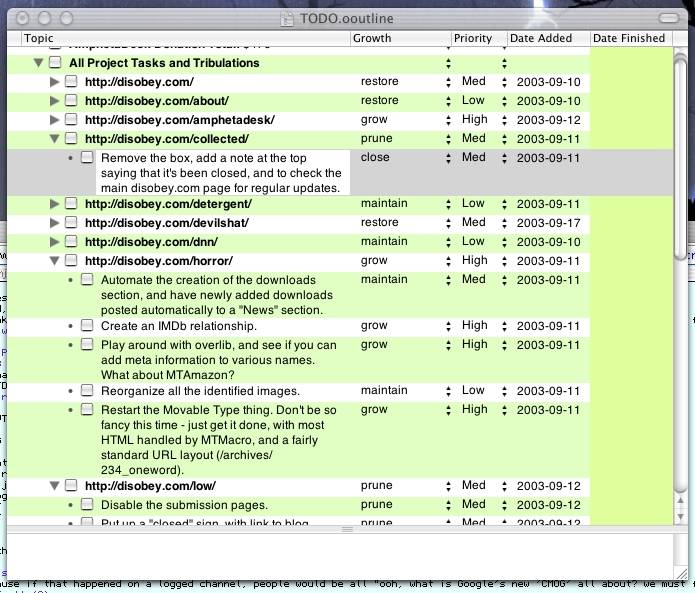
Task: Tick the Create an IMDb relationship checkbox
Action: [87, 326]
